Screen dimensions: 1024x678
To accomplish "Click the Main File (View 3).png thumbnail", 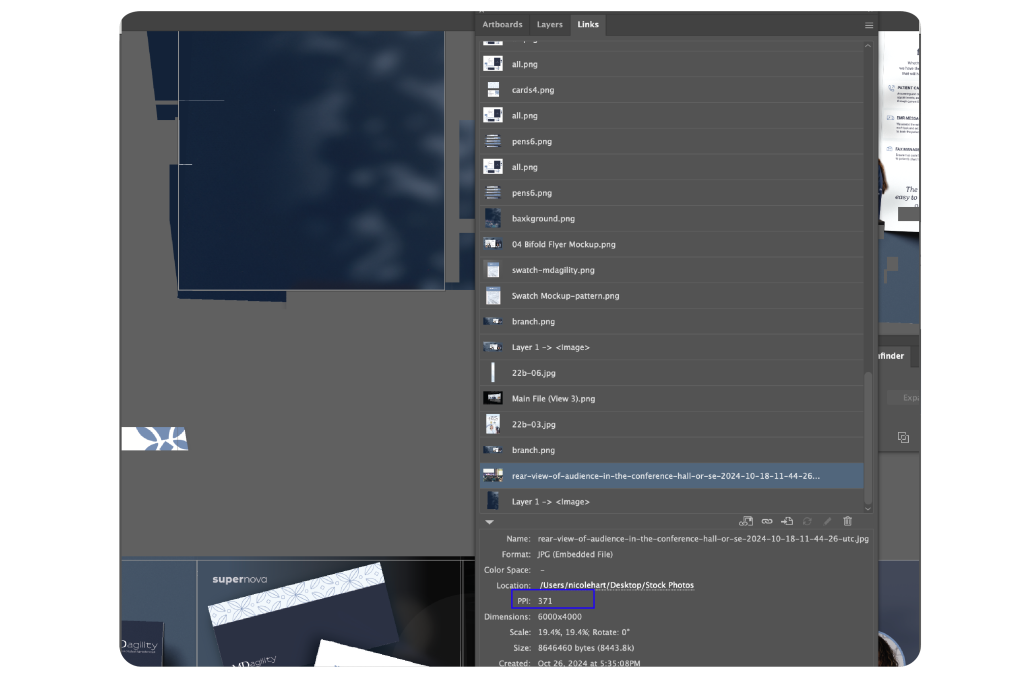I will (492, 398).
